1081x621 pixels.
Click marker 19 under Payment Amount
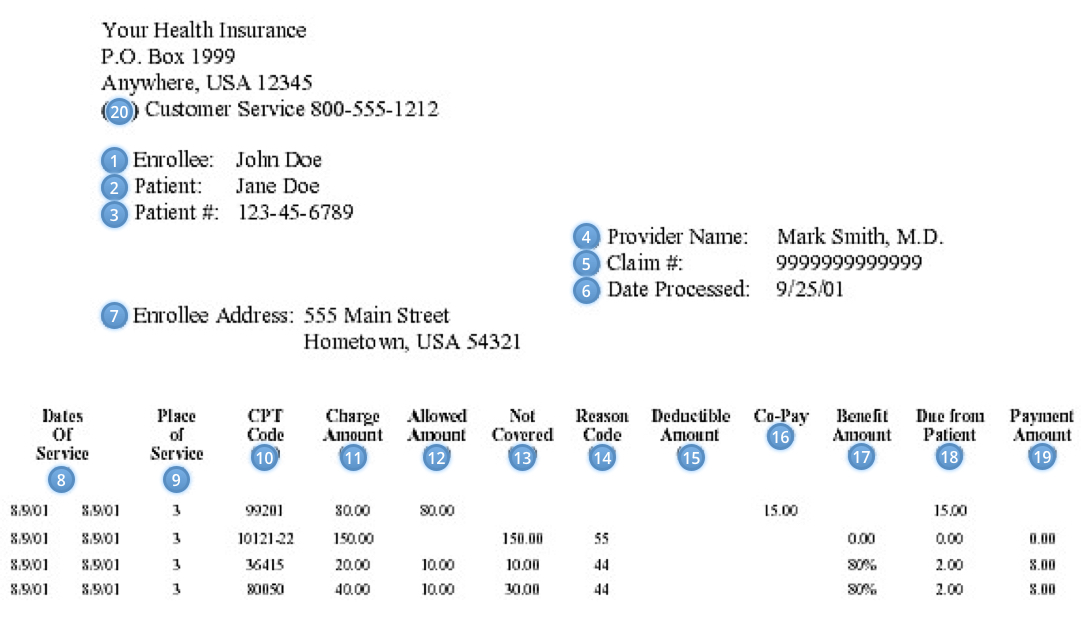(1043, 458)
